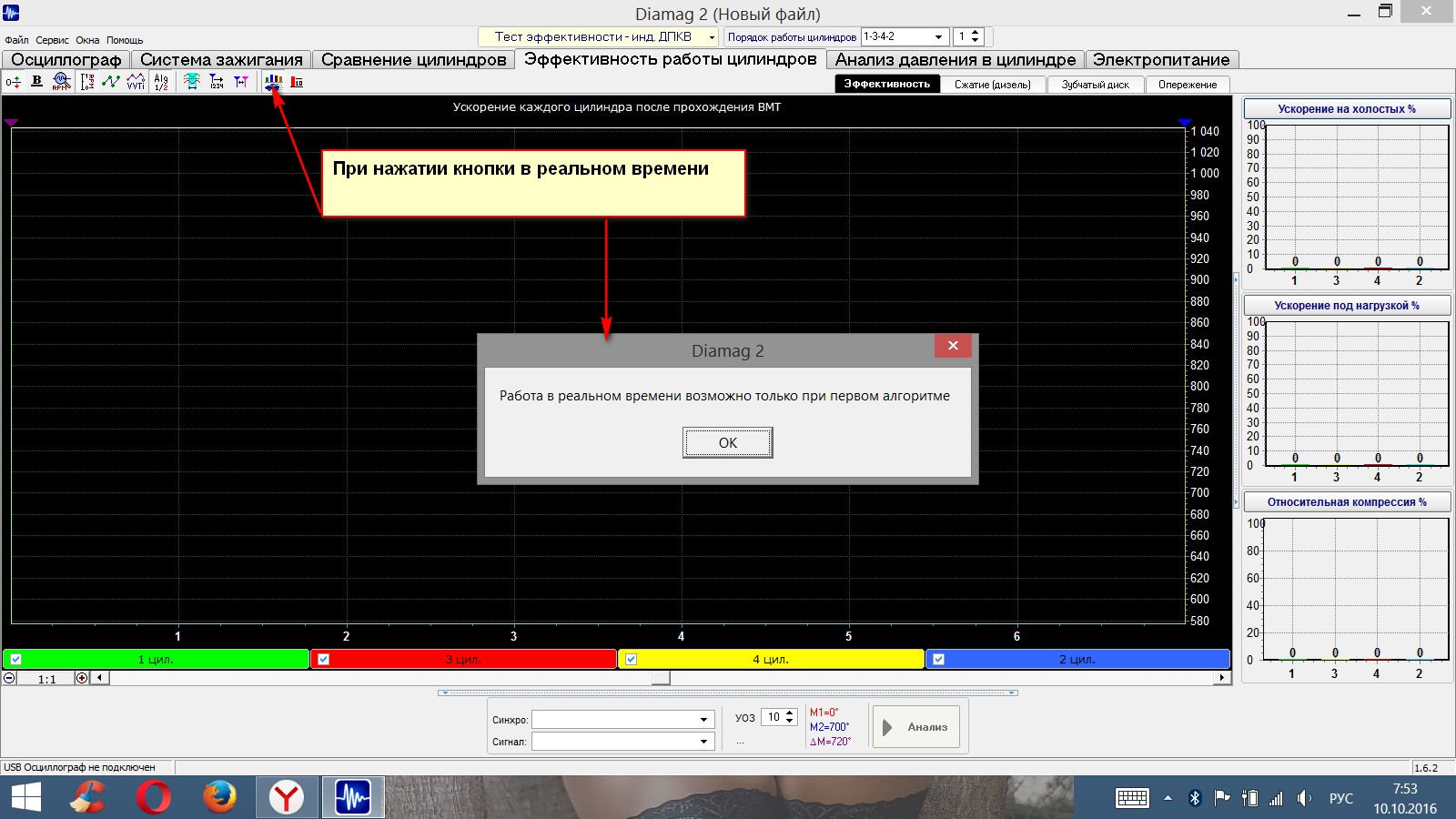This screenshot has height=819, width=1456.
Task: Click the scrollbar right arrow
Action: coord(1222,678)
